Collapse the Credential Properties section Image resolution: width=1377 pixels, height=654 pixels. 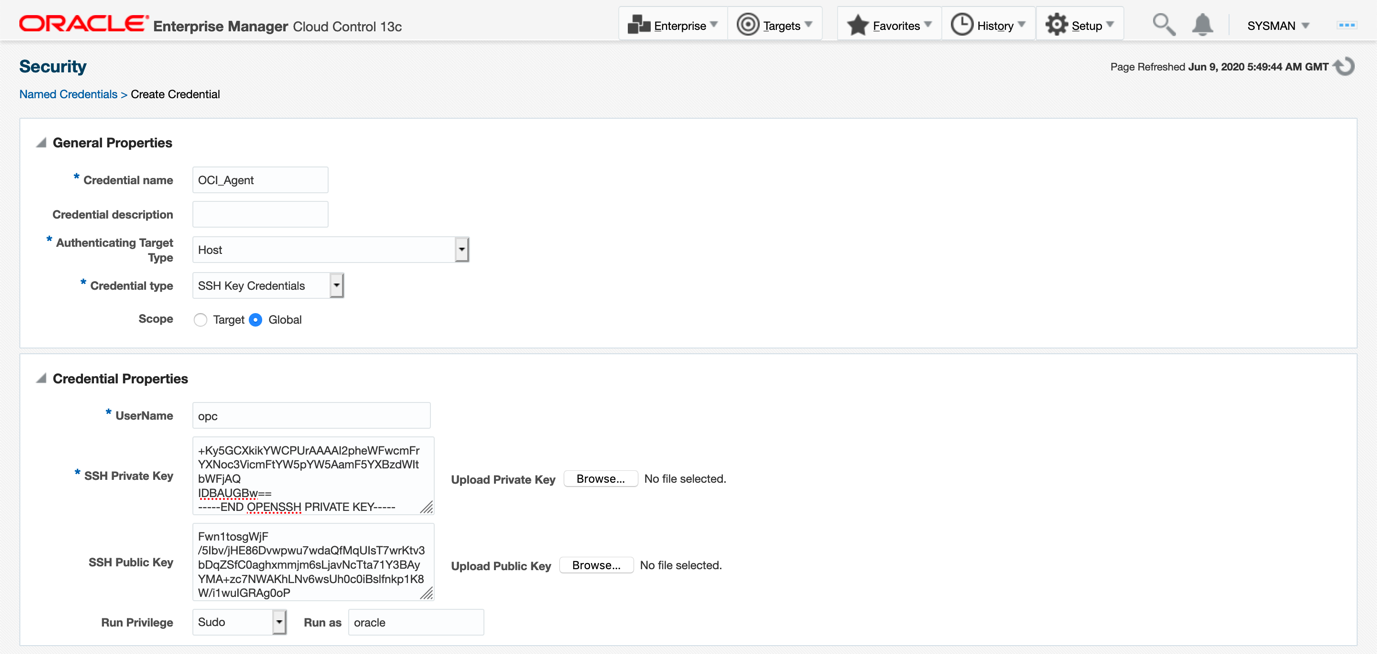[x=41, y=379]
